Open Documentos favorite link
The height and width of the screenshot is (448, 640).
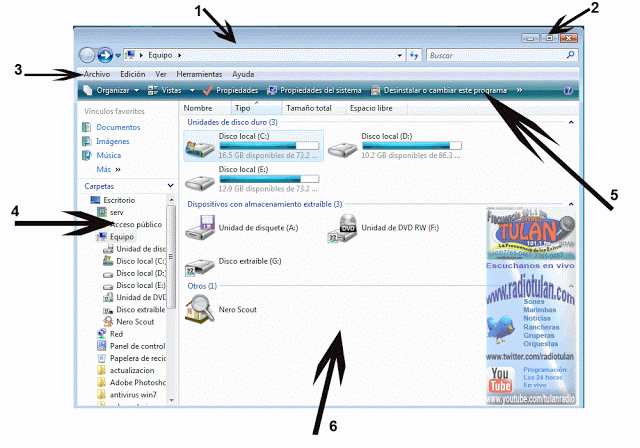point(117,127)
